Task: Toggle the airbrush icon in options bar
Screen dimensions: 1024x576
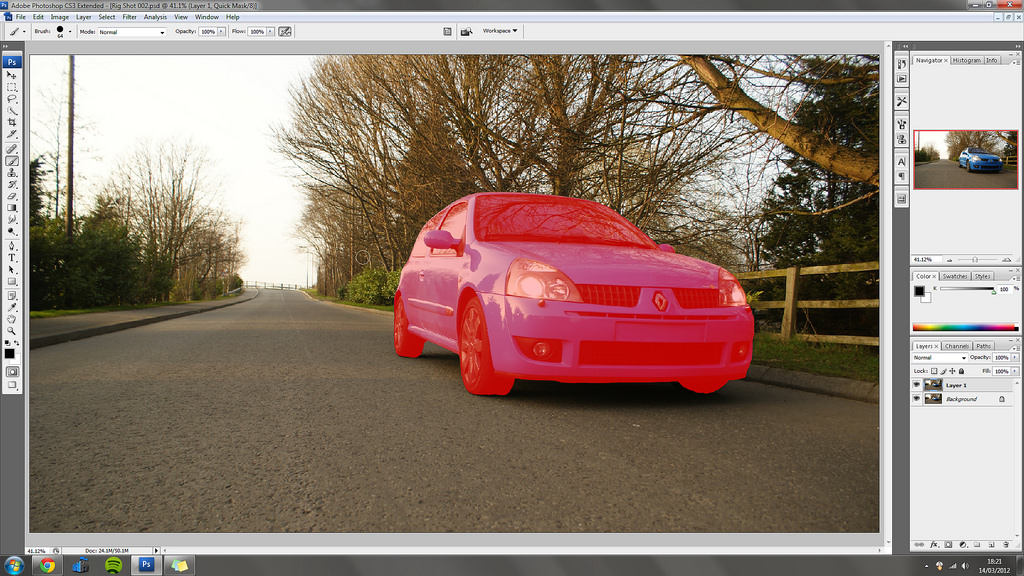Action: tap(285, 32)
